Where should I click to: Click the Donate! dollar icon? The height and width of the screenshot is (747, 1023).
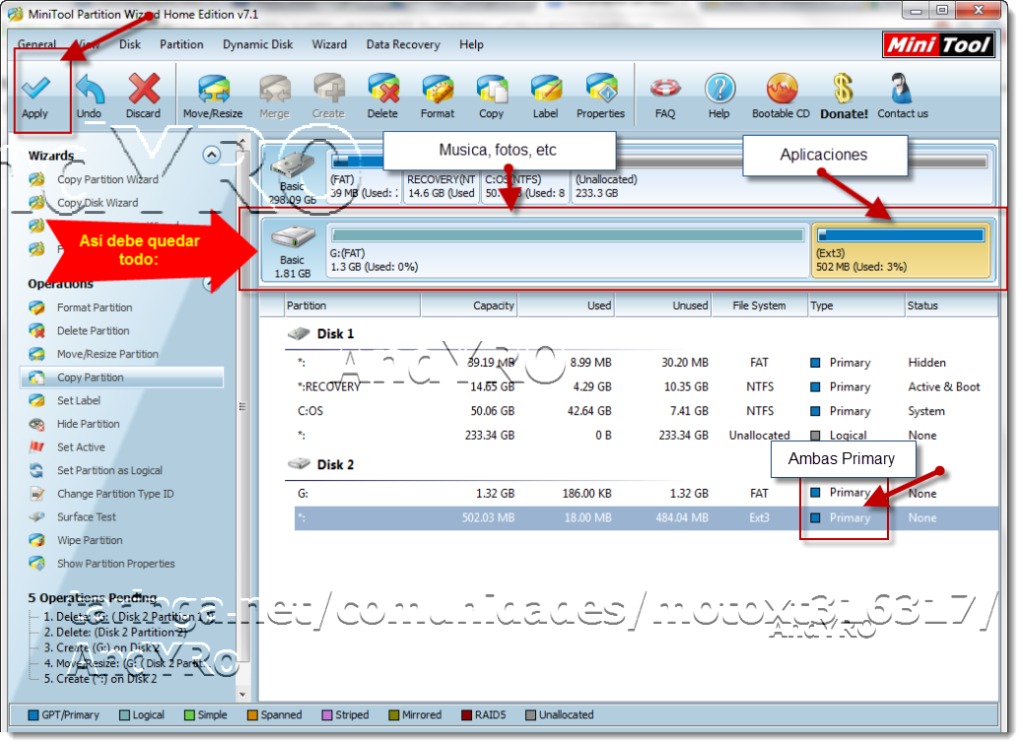(x=844, y=97)
